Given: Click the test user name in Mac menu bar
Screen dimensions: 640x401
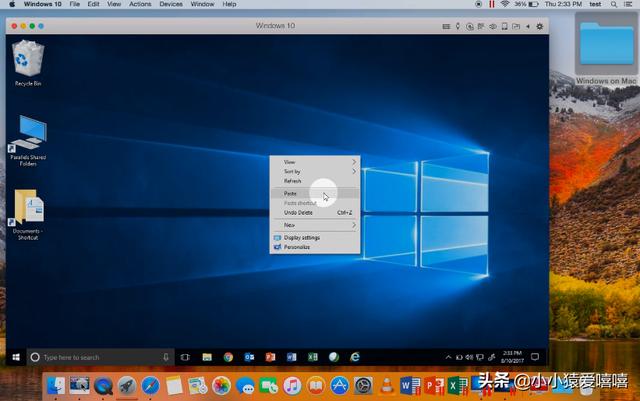Looking at the screenshot, I should tap(595, 4).
